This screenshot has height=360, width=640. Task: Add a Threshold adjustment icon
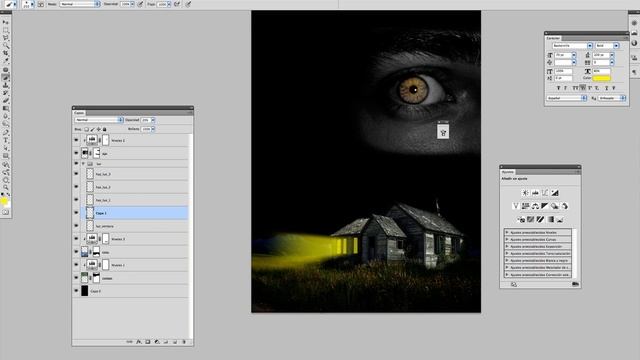tap(540, 220)
